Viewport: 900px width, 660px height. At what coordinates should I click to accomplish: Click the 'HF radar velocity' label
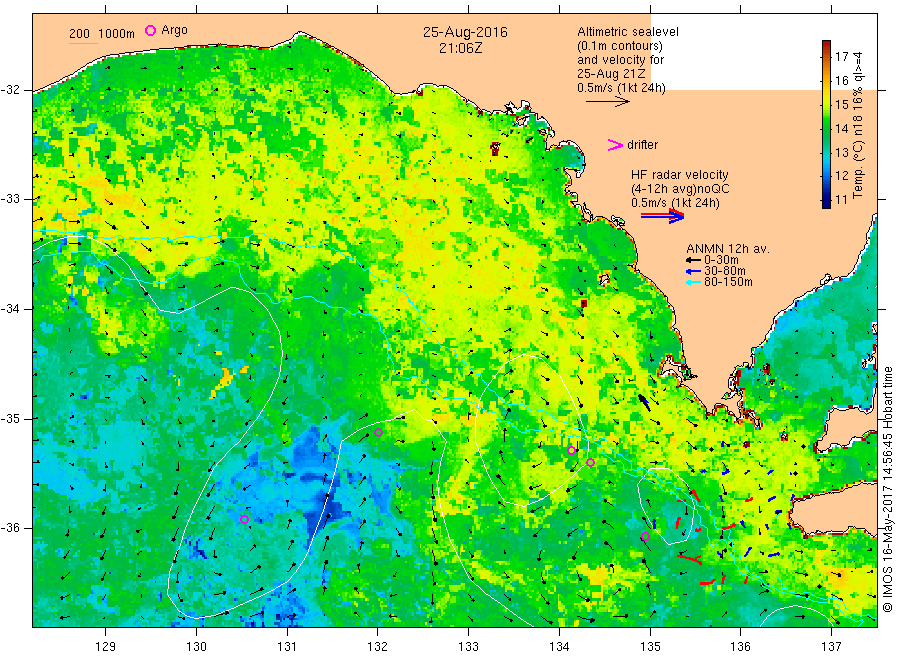pyautogui.click(x=680, y=174)
